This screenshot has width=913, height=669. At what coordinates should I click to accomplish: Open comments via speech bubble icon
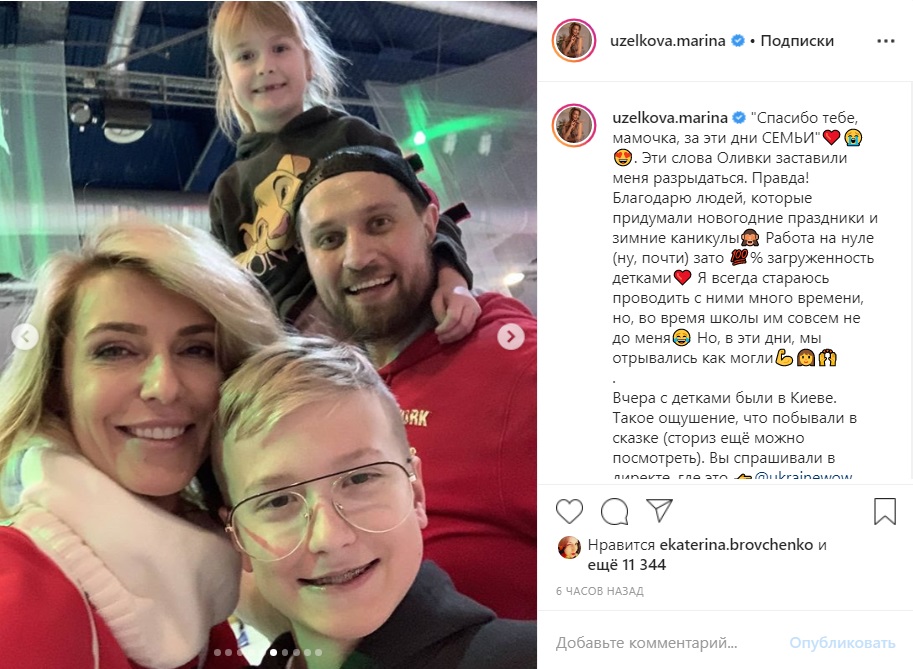click(614, 512)
